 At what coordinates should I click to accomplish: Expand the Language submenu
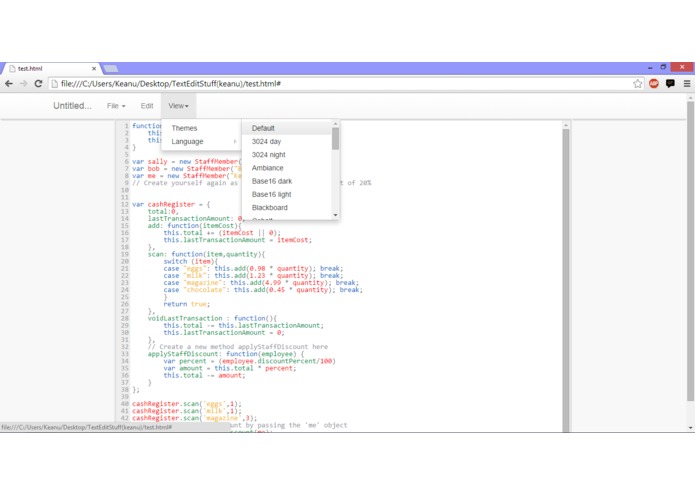pyautogui.click(x=201, y=141)
